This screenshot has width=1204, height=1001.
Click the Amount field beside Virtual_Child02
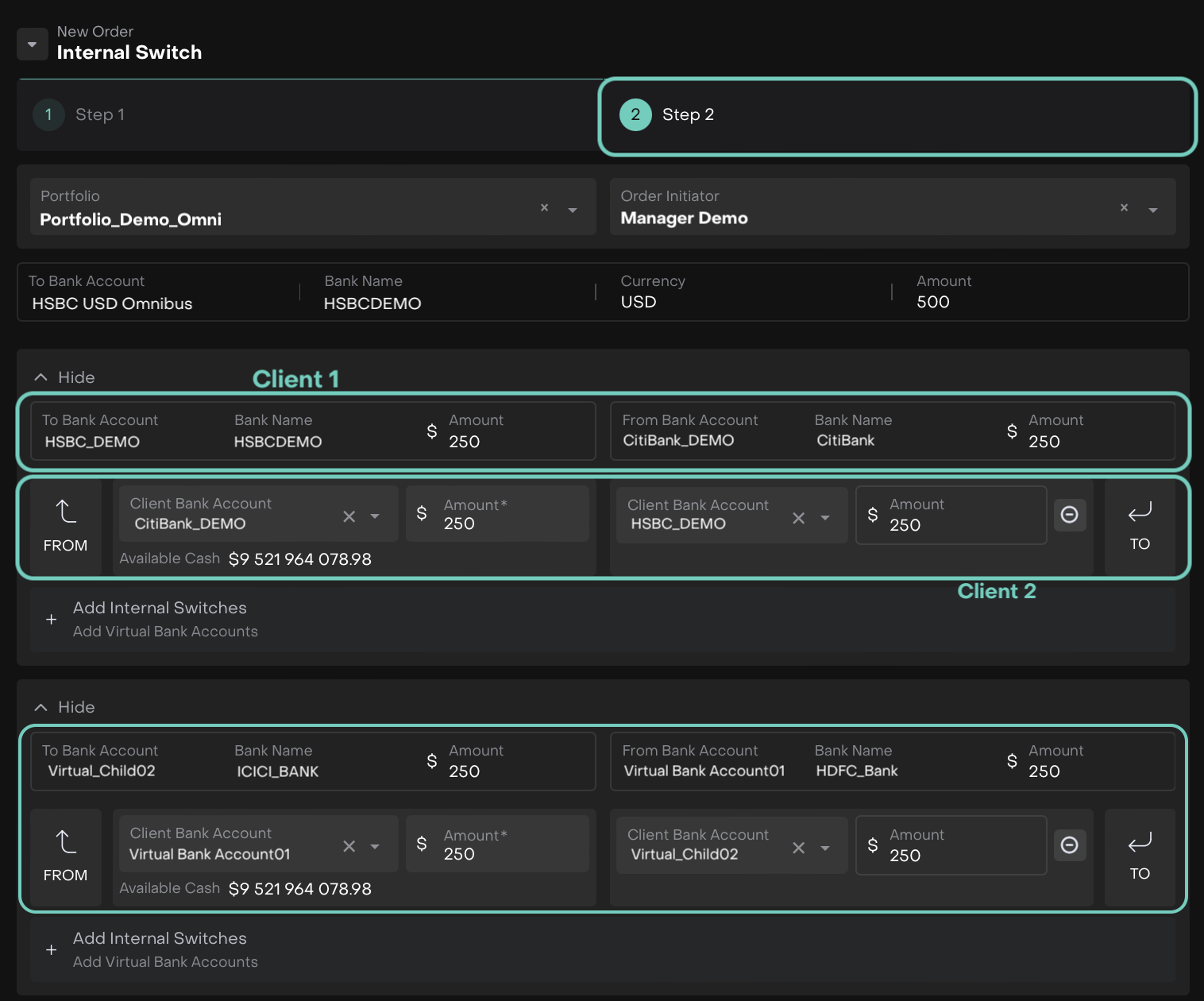[950, 845]
